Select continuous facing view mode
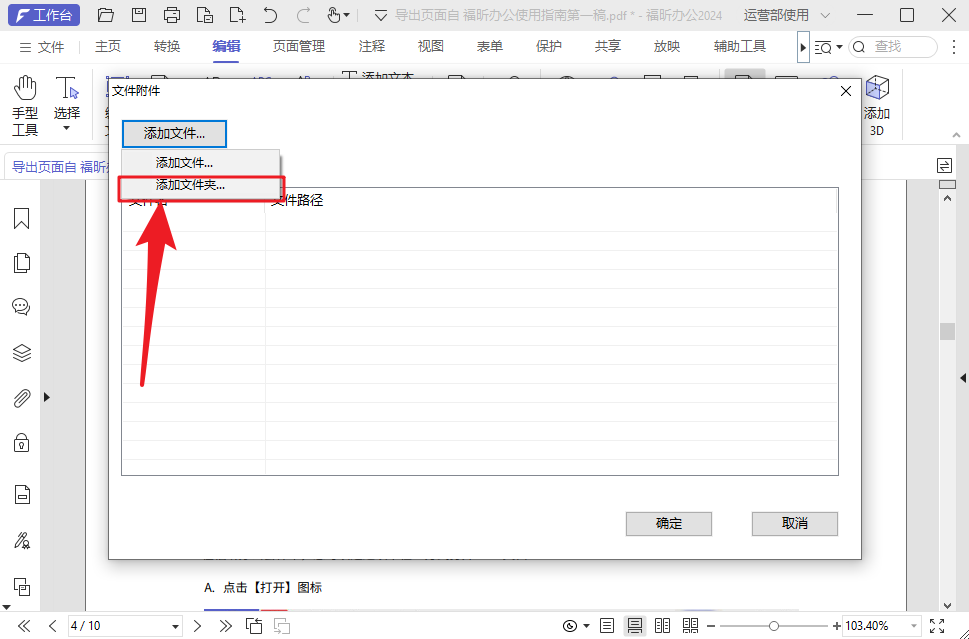 (x=690, y=626)
